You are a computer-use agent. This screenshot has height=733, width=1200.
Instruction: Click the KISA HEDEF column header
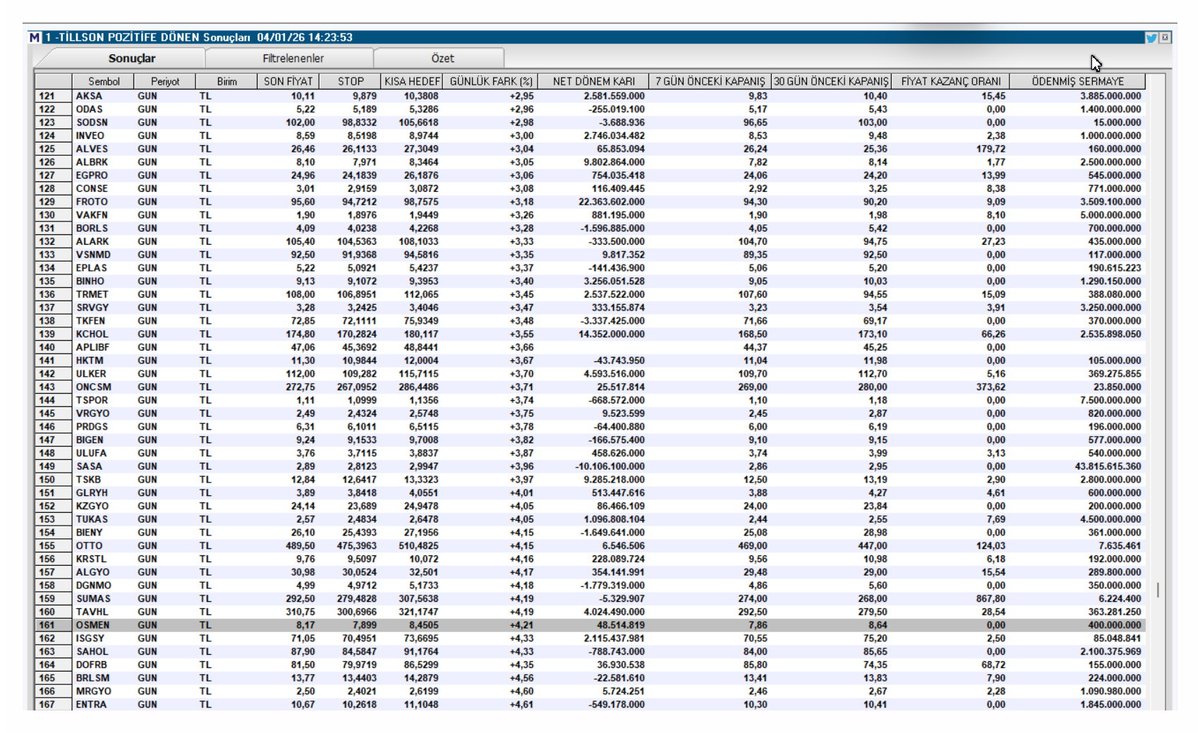click(x=410, y=80)
